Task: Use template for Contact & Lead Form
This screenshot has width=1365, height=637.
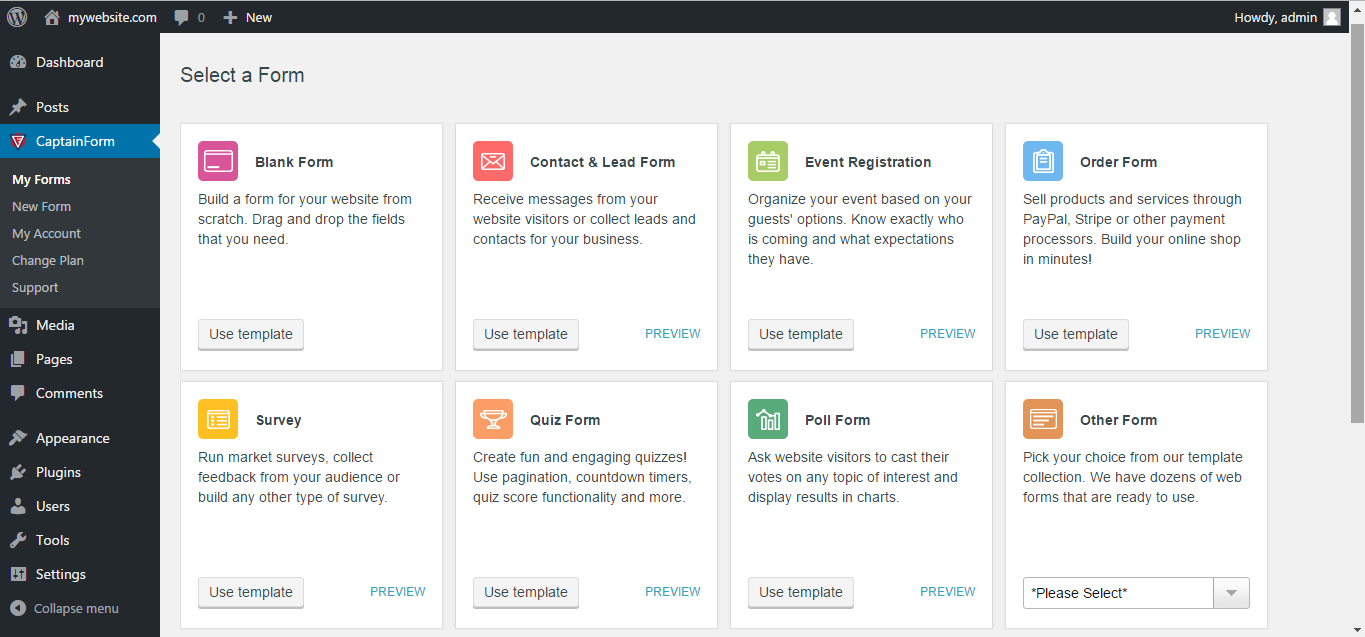Action: pos(526,334)
